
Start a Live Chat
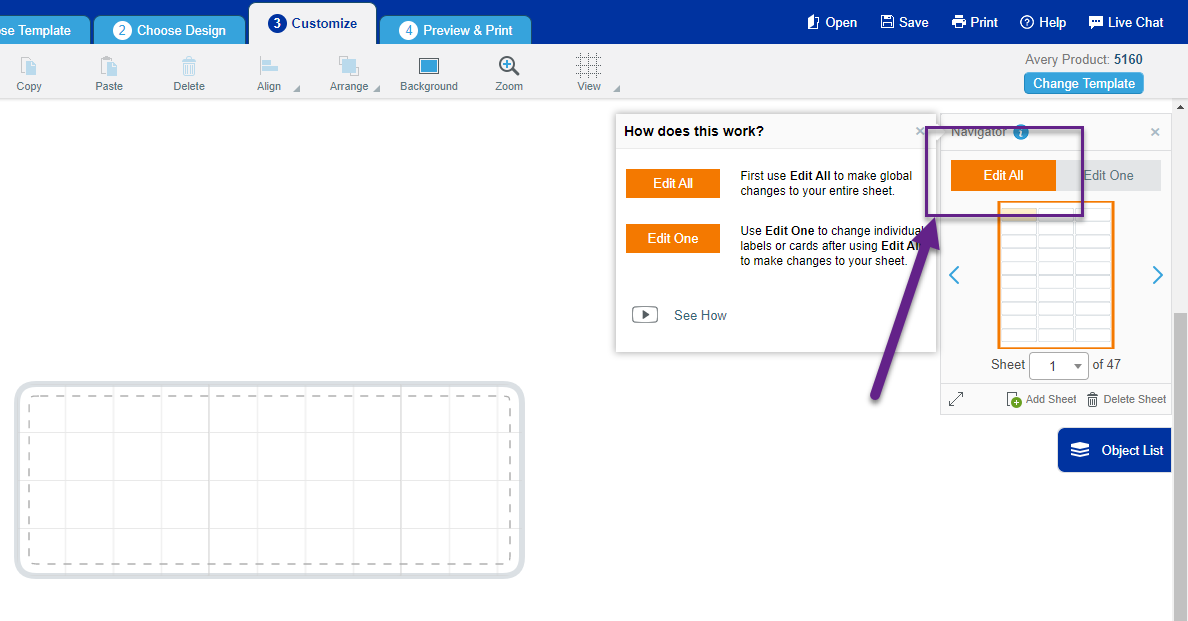pyautogui.click(x=1126, y=23)
